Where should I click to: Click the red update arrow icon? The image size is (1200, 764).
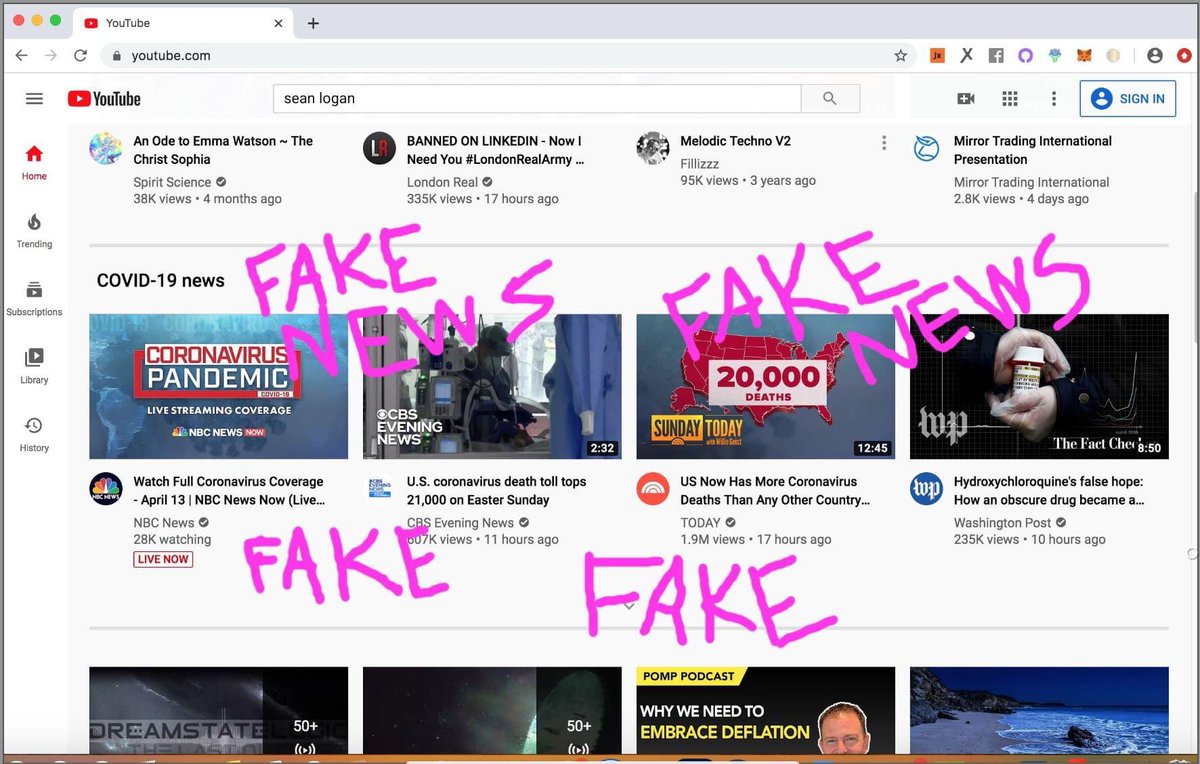pyautogui.click(x=1184, y=56)
